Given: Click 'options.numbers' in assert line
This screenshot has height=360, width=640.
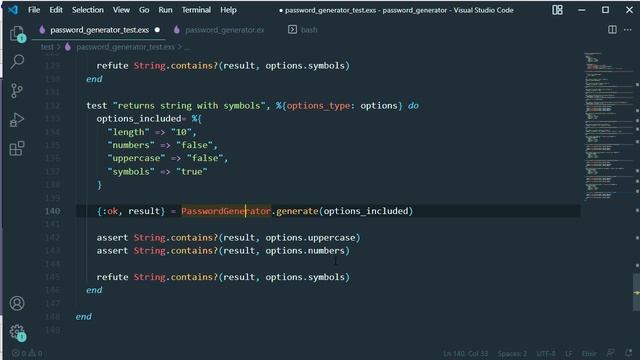Looking at the screenshot, I should 305,251.
